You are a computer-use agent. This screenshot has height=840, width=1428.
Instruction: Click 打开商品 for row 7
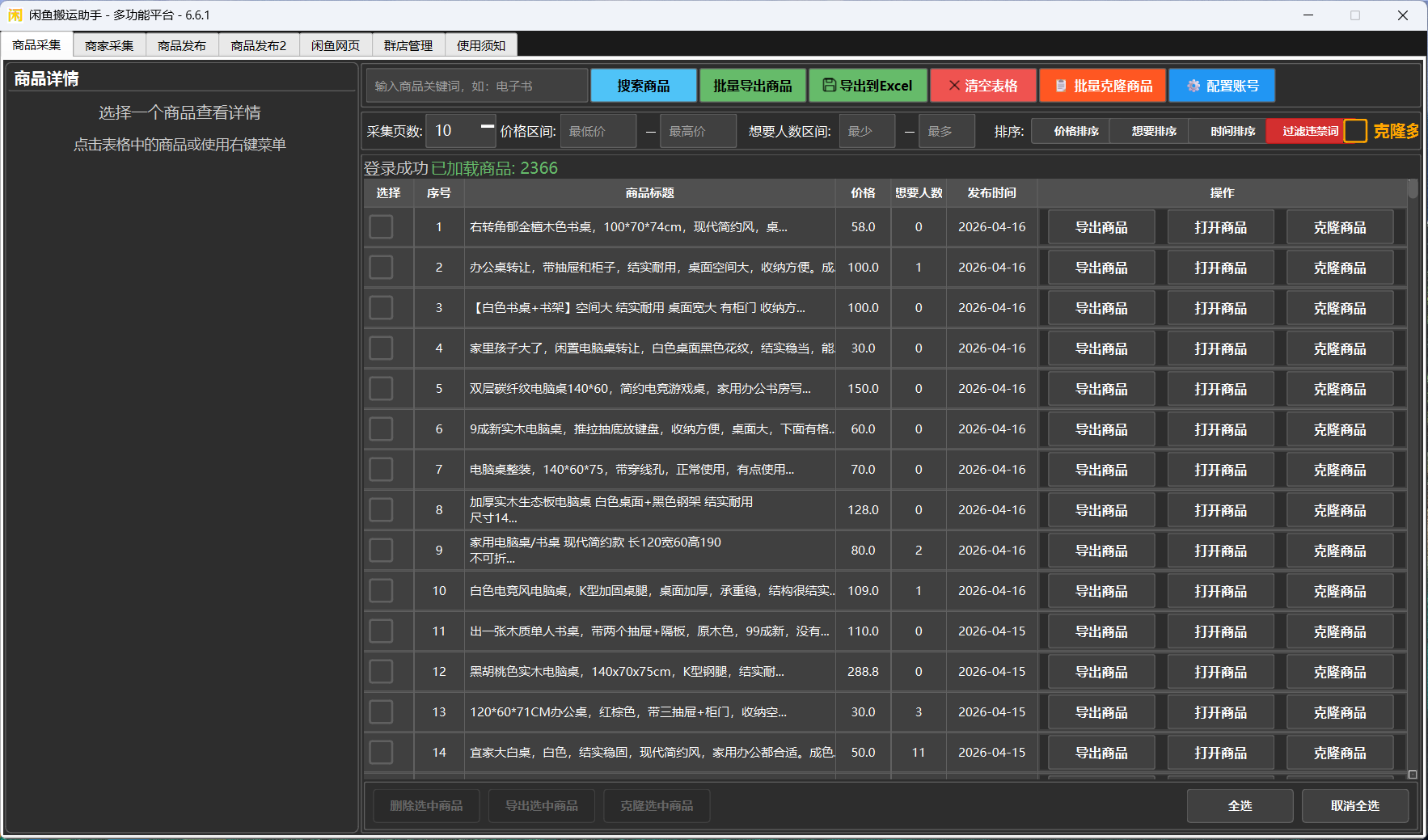(1221, 470)
